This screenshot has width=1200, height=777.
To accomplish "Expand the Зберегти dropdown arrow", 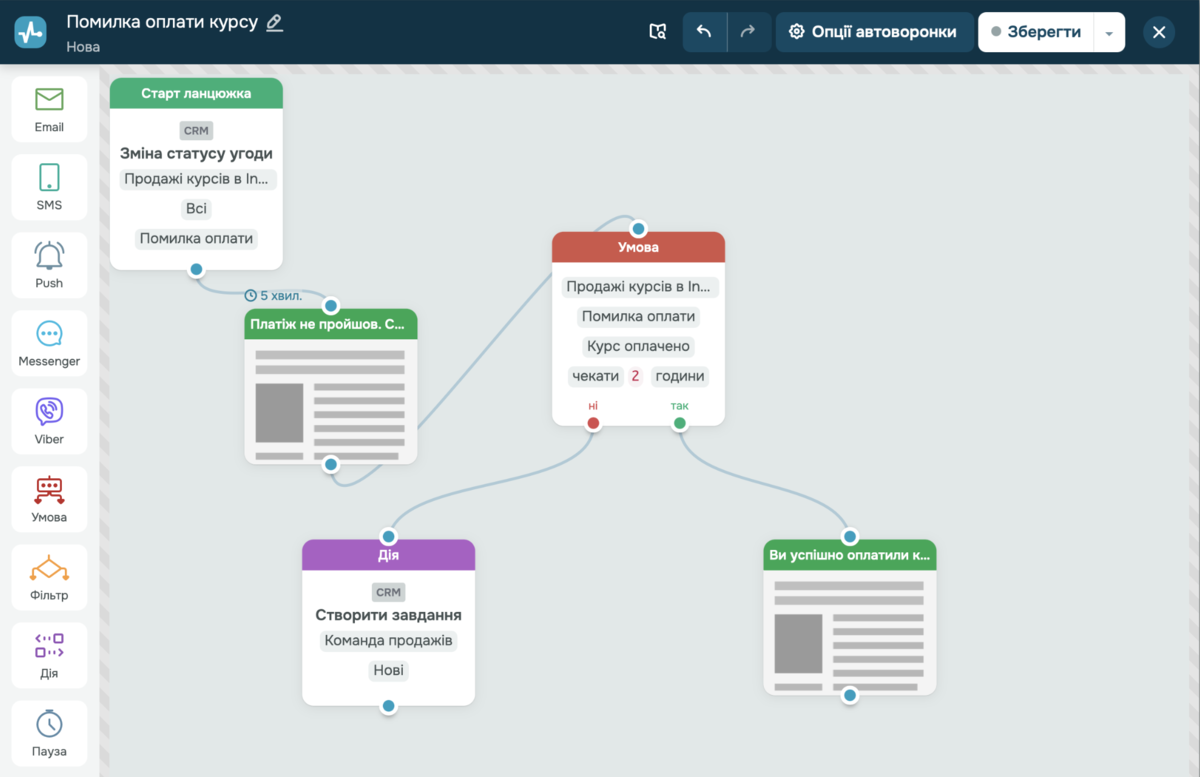I will click(x=1109, y=32).
